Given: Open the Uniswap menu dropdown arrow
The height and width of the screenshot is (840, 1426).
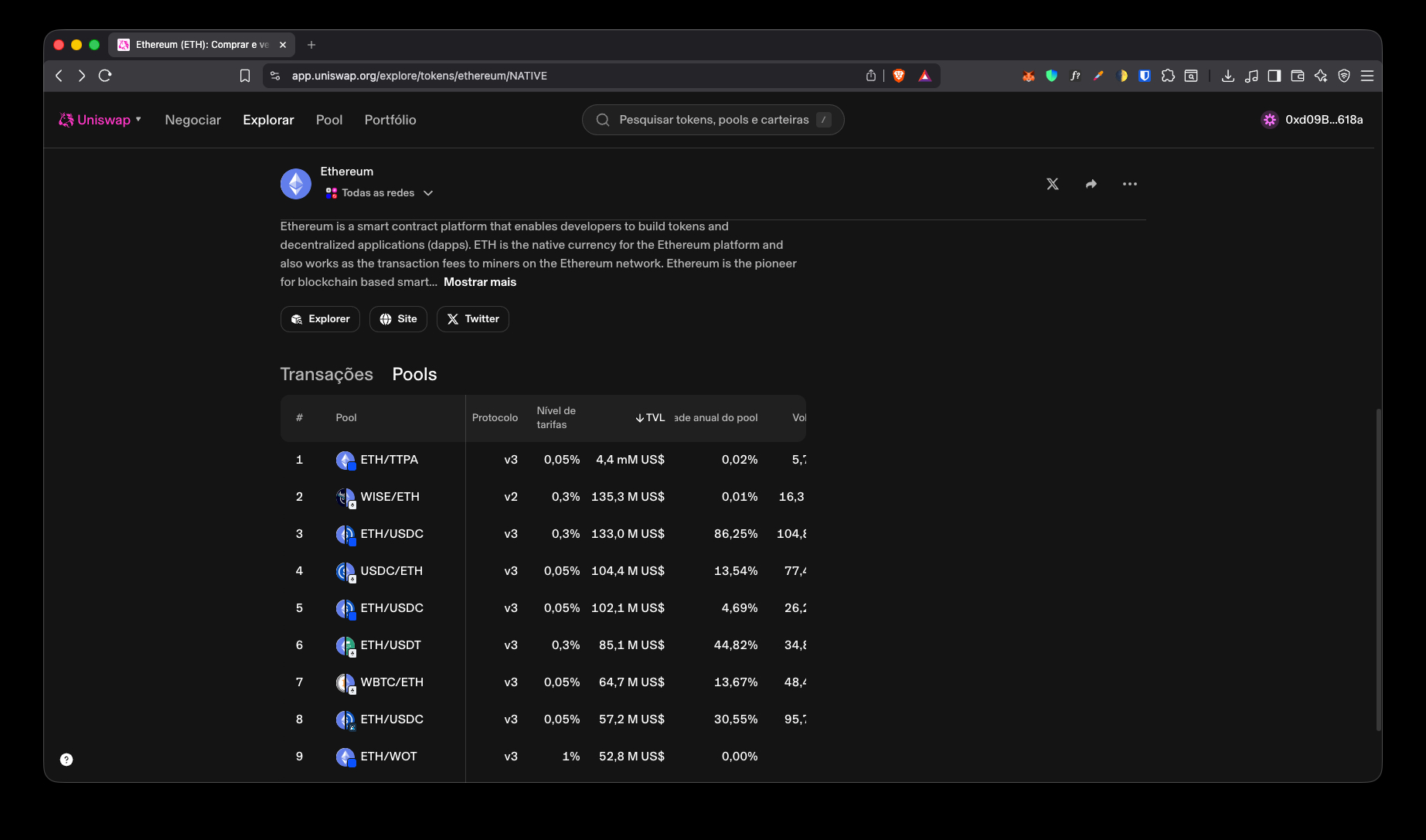Looking at the screenshot, I should pos(138,119).
